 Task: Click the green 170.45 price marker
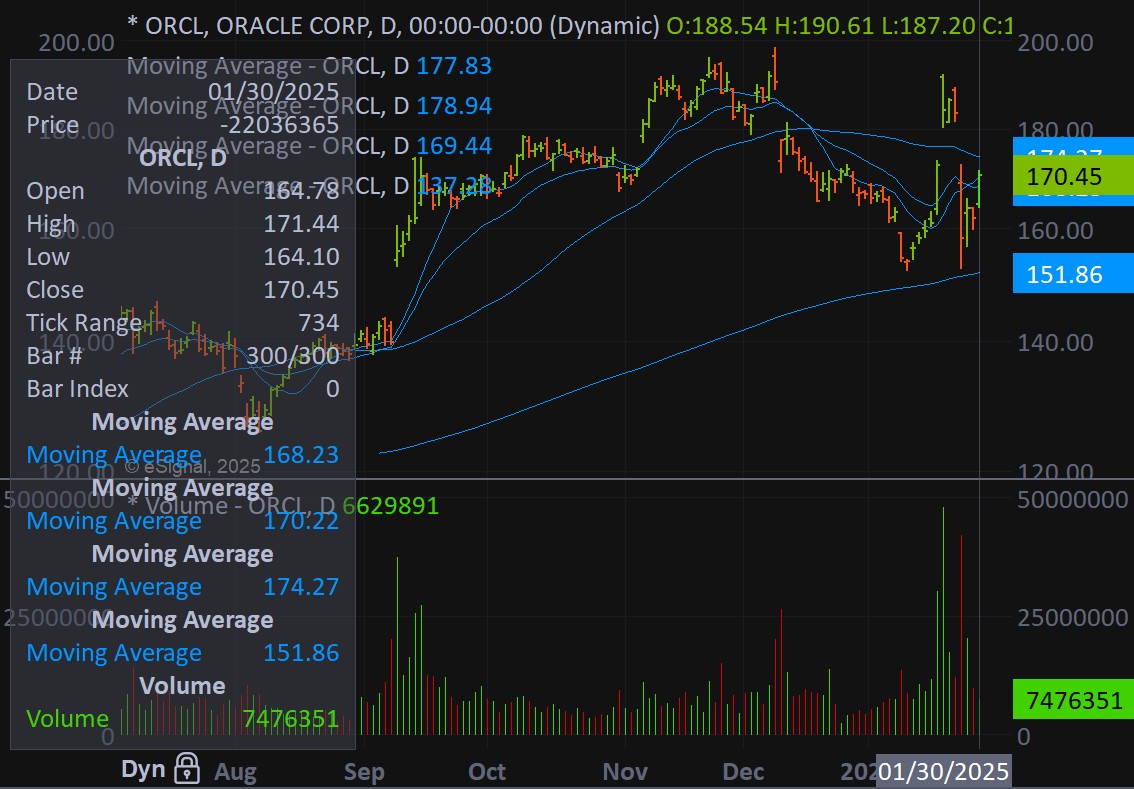pyautogui.click(x=1073, y=176)
